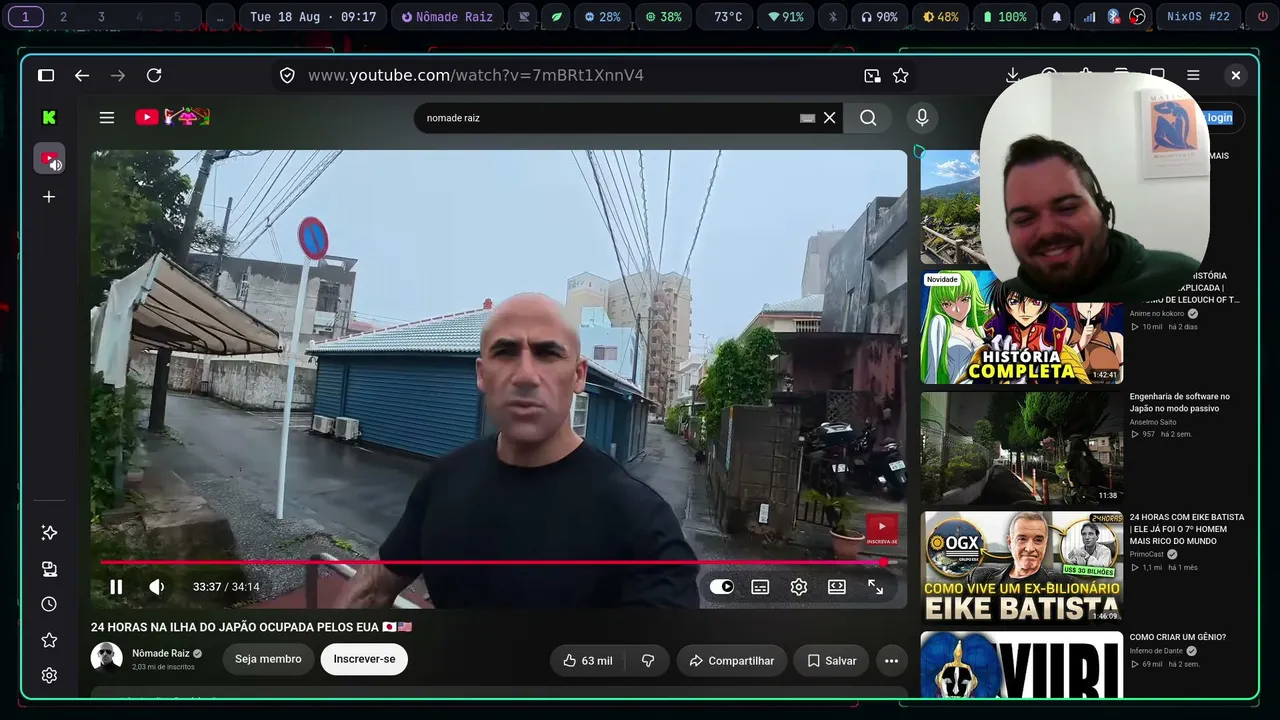This screenshot has width=1280, height=720.
Task: Open the COMO CRIAR UM GÊNIO? title
Action: point(1178,637)
